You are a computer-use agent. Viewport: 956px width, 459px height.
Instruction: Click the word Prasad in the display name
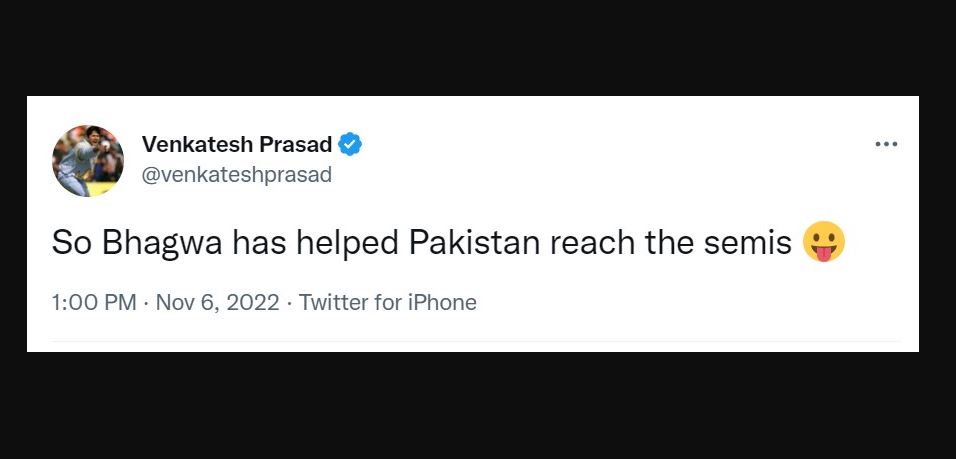pos(296,144)
